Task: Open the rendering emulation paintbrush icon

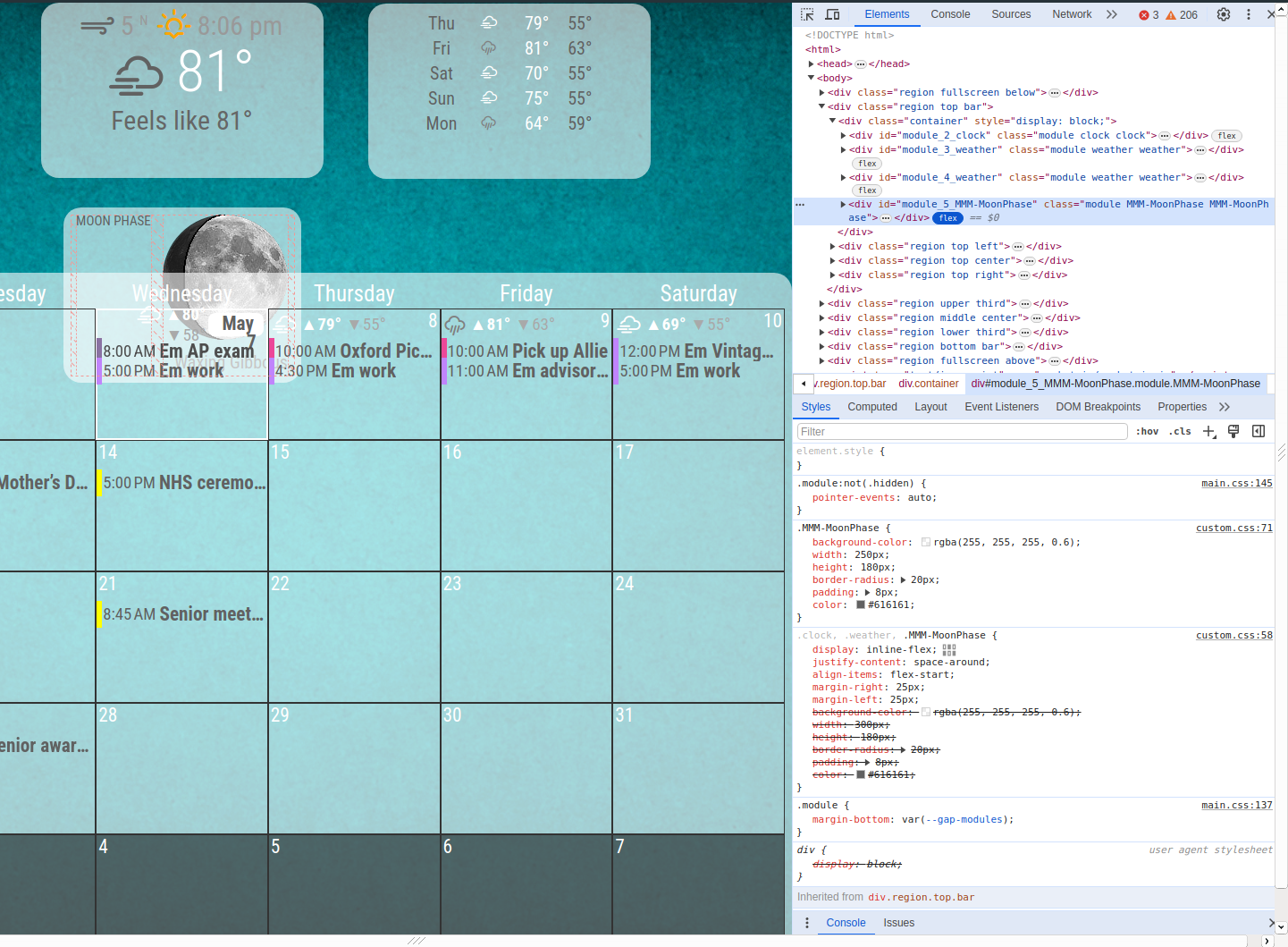Action: pyautogui.click(x=1233, y=432)
